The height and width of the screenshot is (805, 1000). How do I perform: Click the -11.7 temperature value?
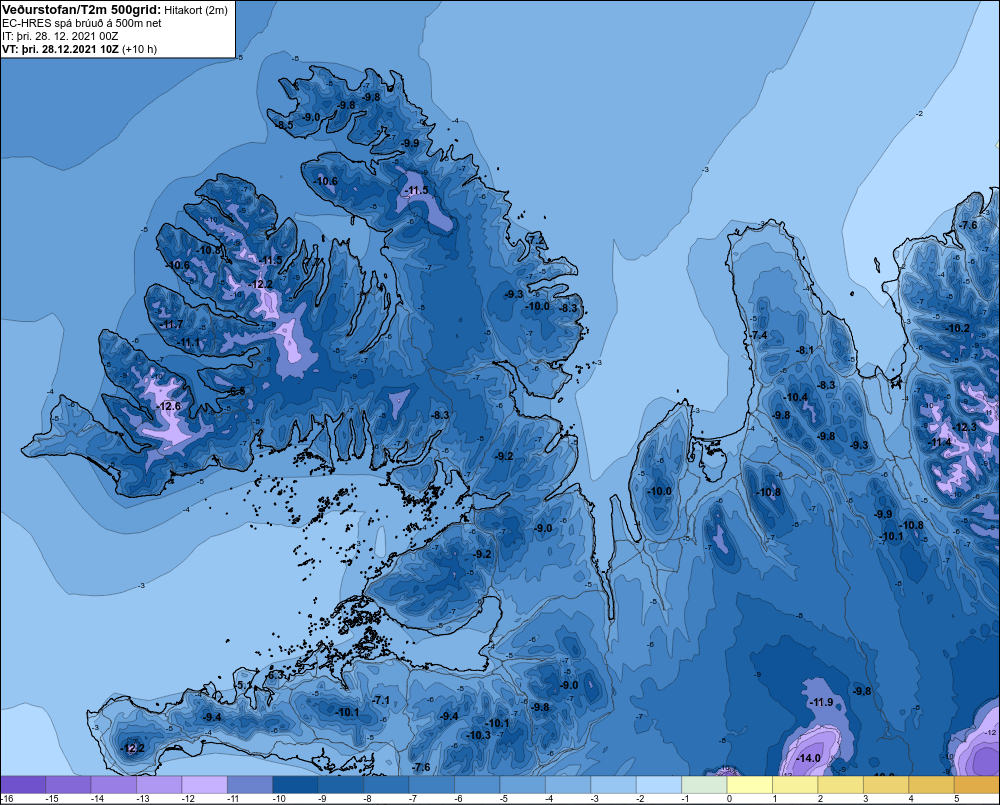tap(172, 325)
